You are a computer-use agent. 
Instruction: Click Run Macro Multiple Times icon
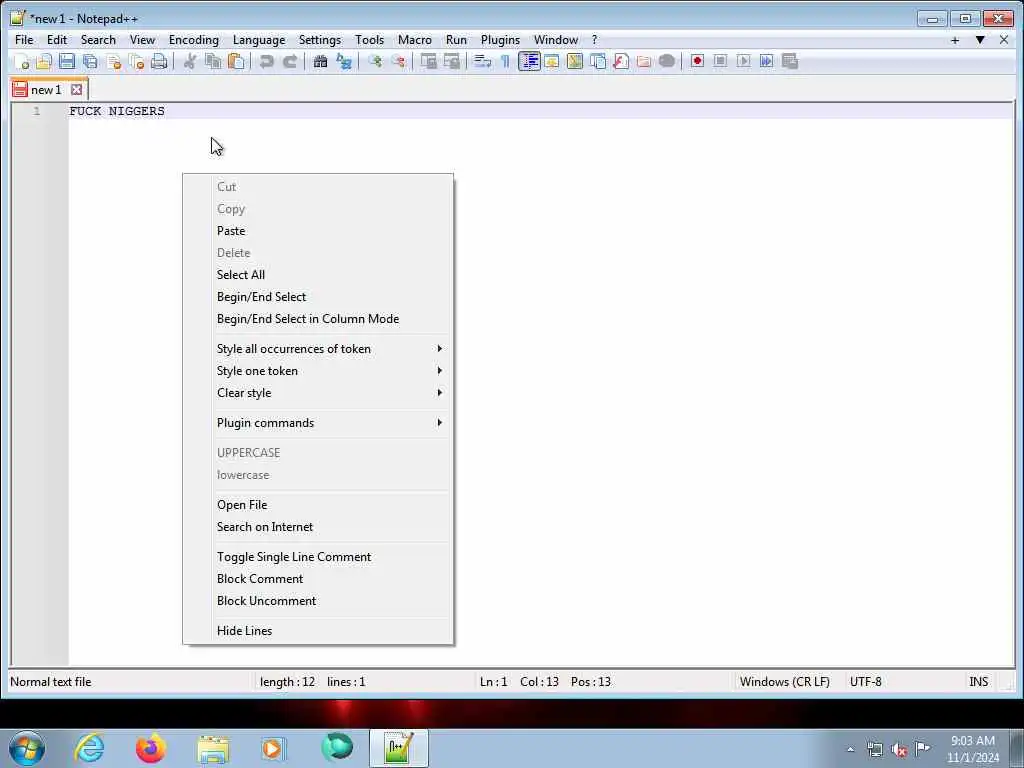(767, 61)
